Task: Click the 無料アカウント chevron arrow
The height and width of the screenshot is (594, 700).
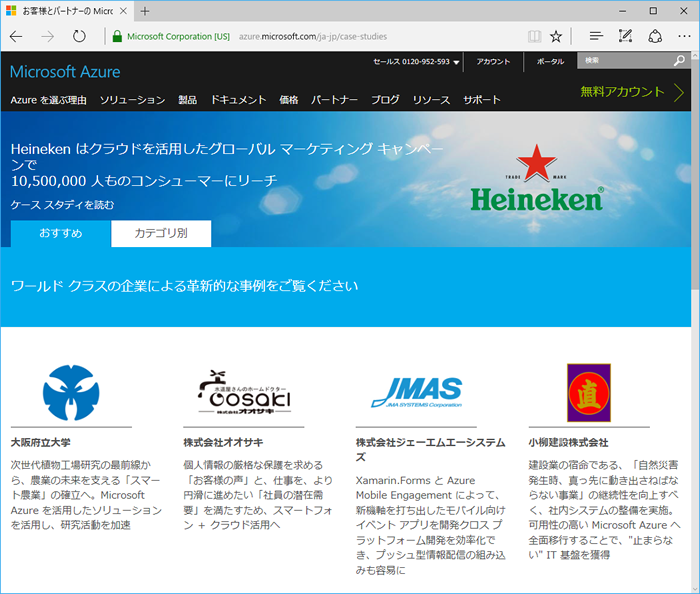Action: click(x=679, y=92)
